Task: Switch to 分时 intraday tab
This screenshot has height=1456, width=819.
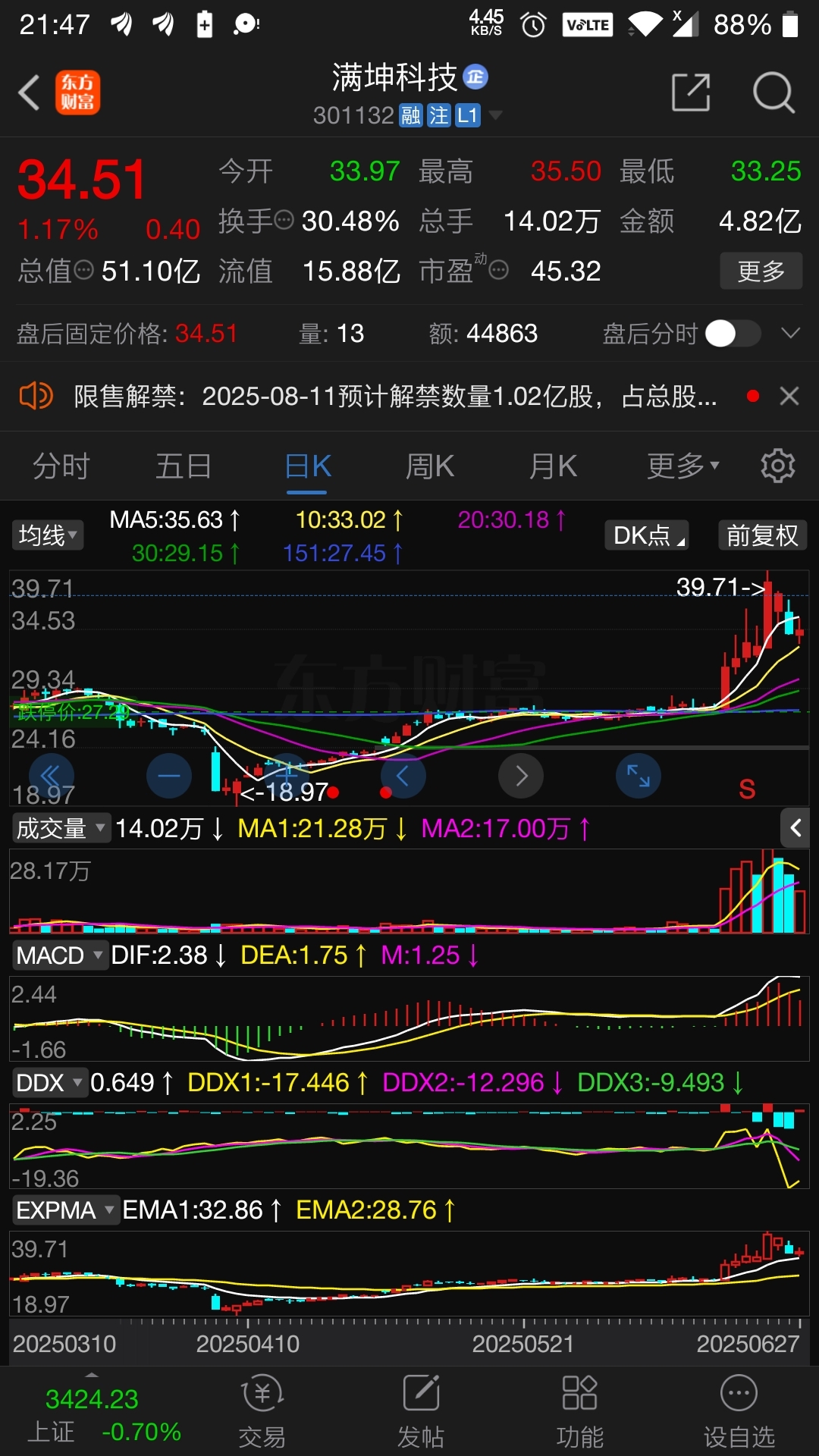Action: (x=61, y=466)
